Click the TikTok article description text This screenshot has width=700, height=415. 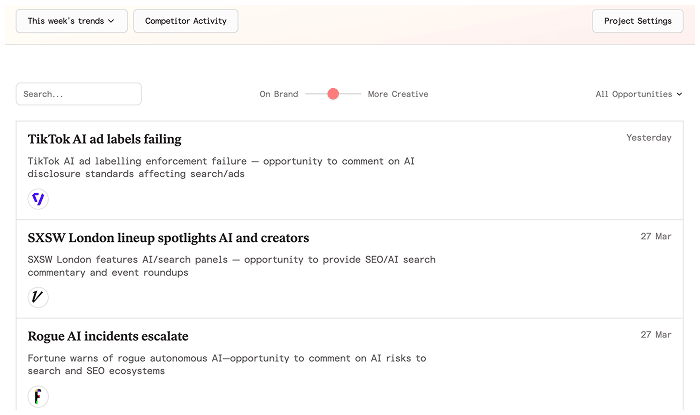(x=220, y=167)
